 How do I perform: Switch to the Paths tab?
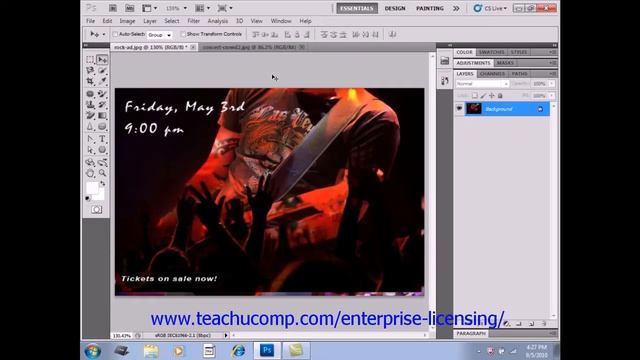520,74
